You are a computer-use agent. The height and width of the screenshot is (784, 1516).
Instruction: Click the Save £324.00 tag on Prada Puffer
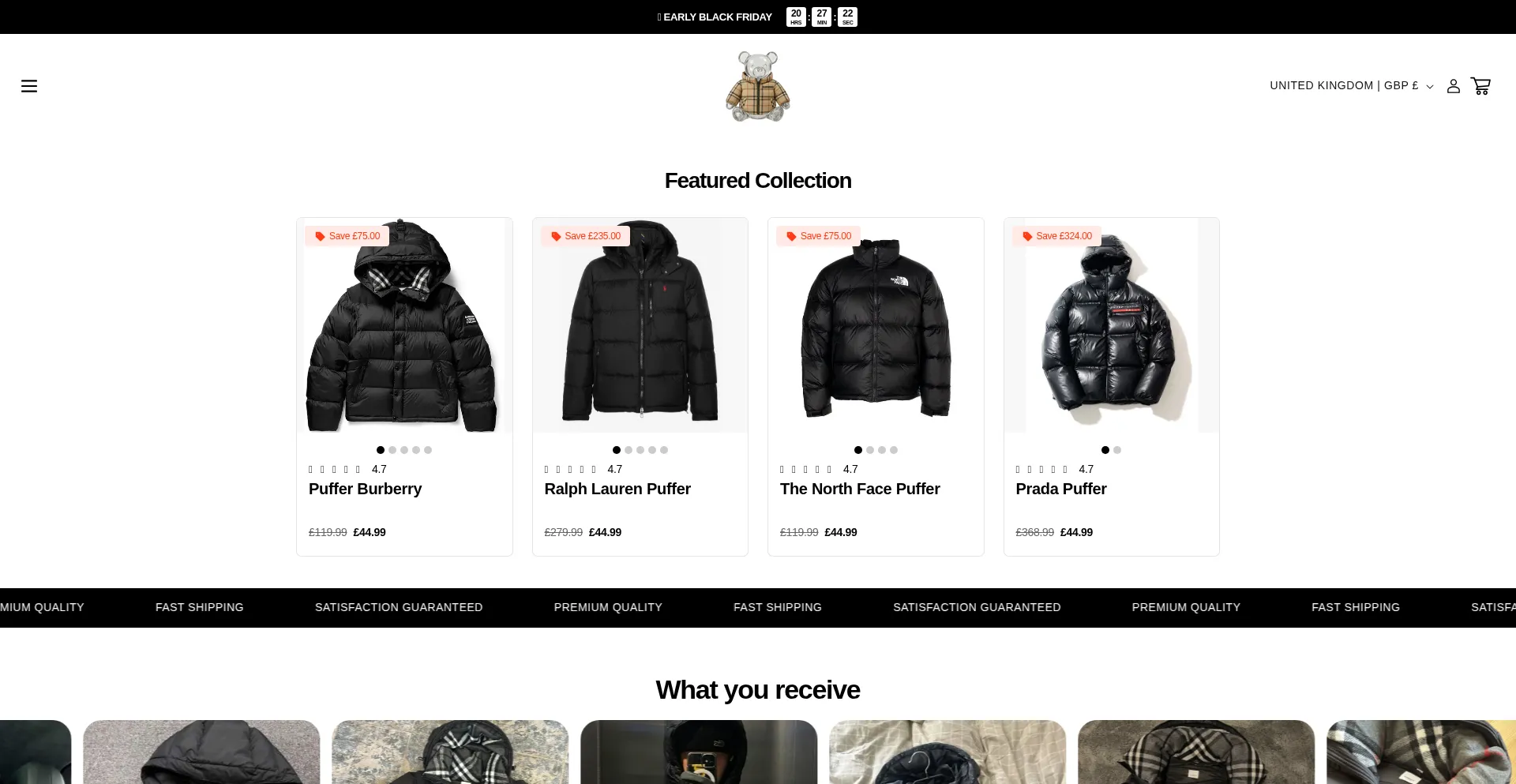coord(1056,236)
